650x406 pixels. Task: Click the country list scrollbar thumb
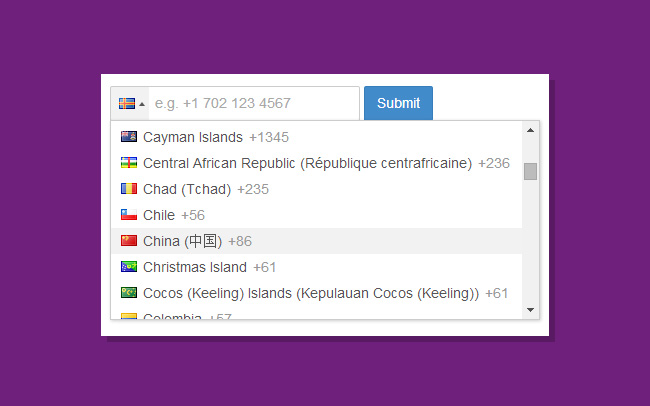coord(530,171)
